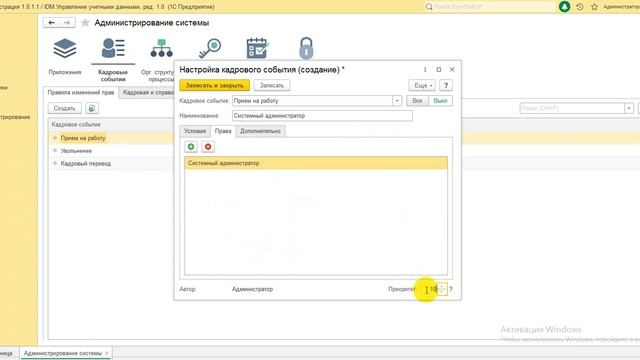Open the Кадровые события section icon

click(x=113, y=49)
